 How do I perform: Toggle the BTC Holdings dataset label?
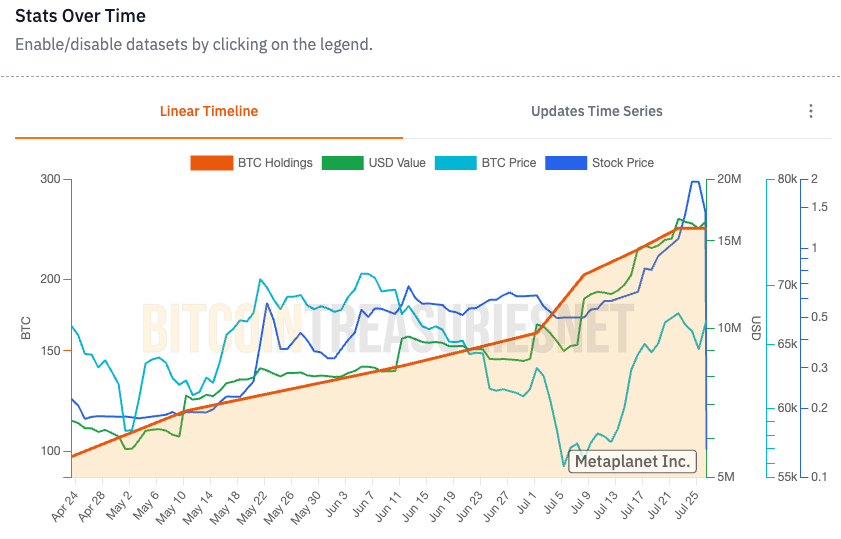coord(275,163)
